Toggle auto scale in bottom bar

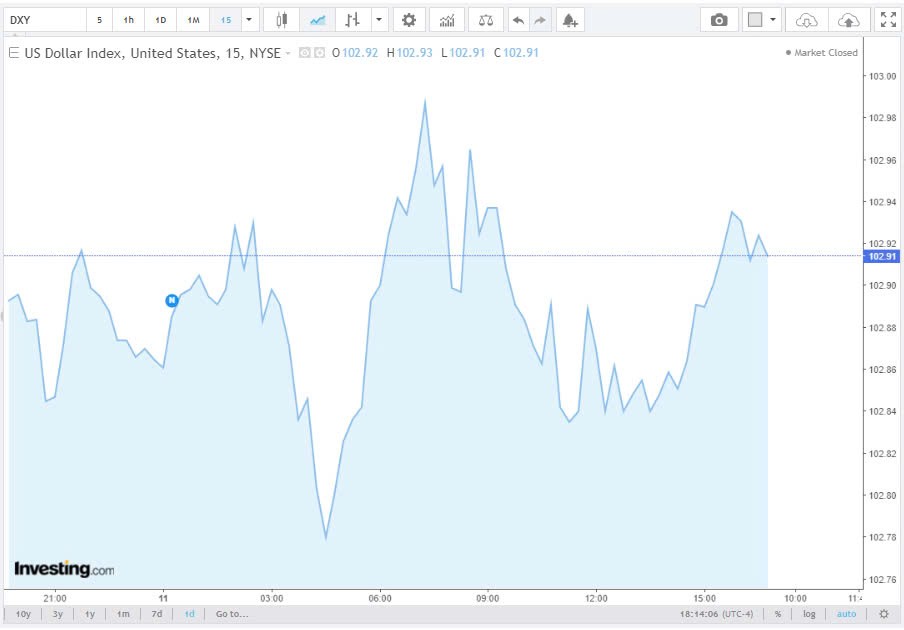click(846, 614)
